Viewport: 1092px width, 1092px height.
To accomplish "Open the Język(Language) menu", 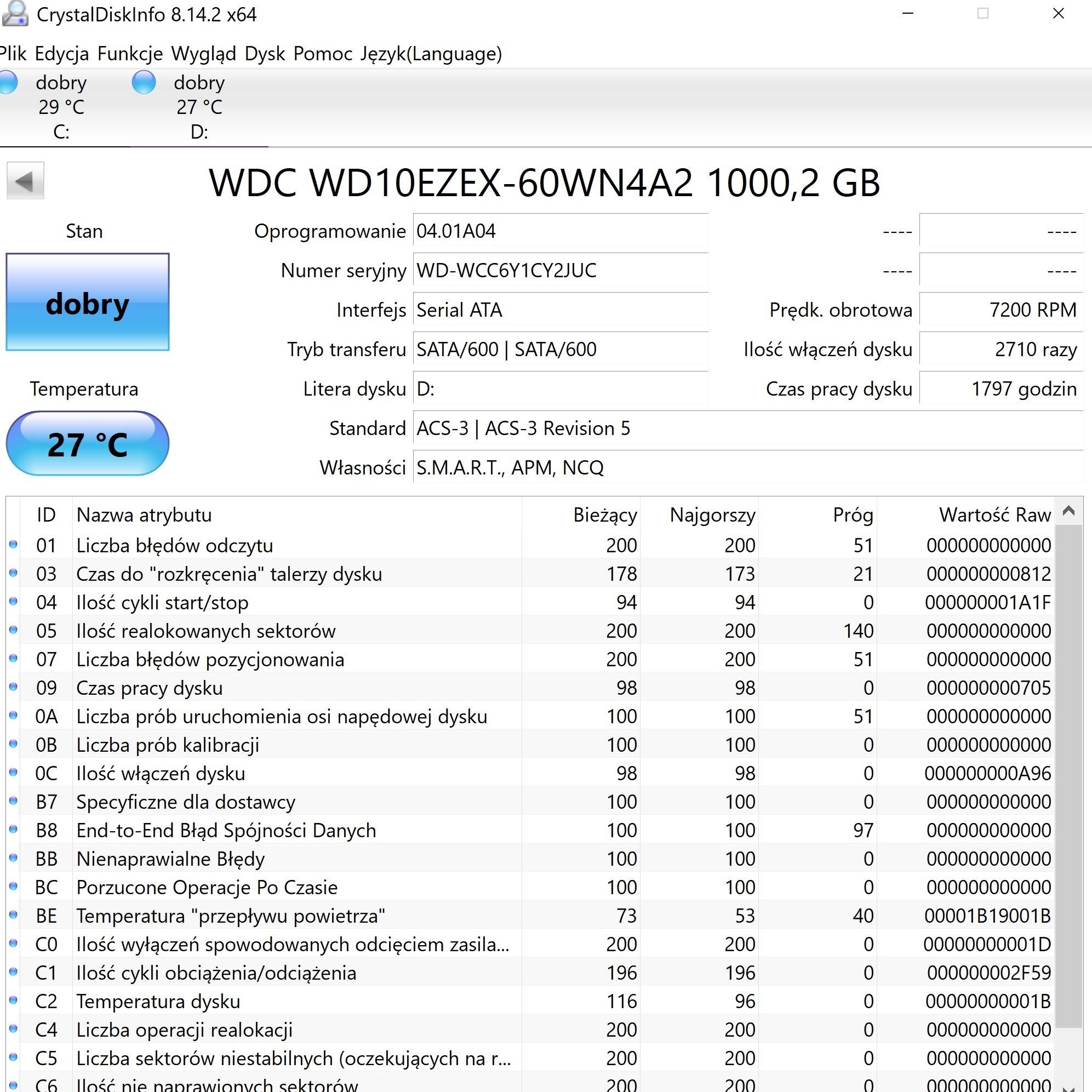I will coord(431,54).
